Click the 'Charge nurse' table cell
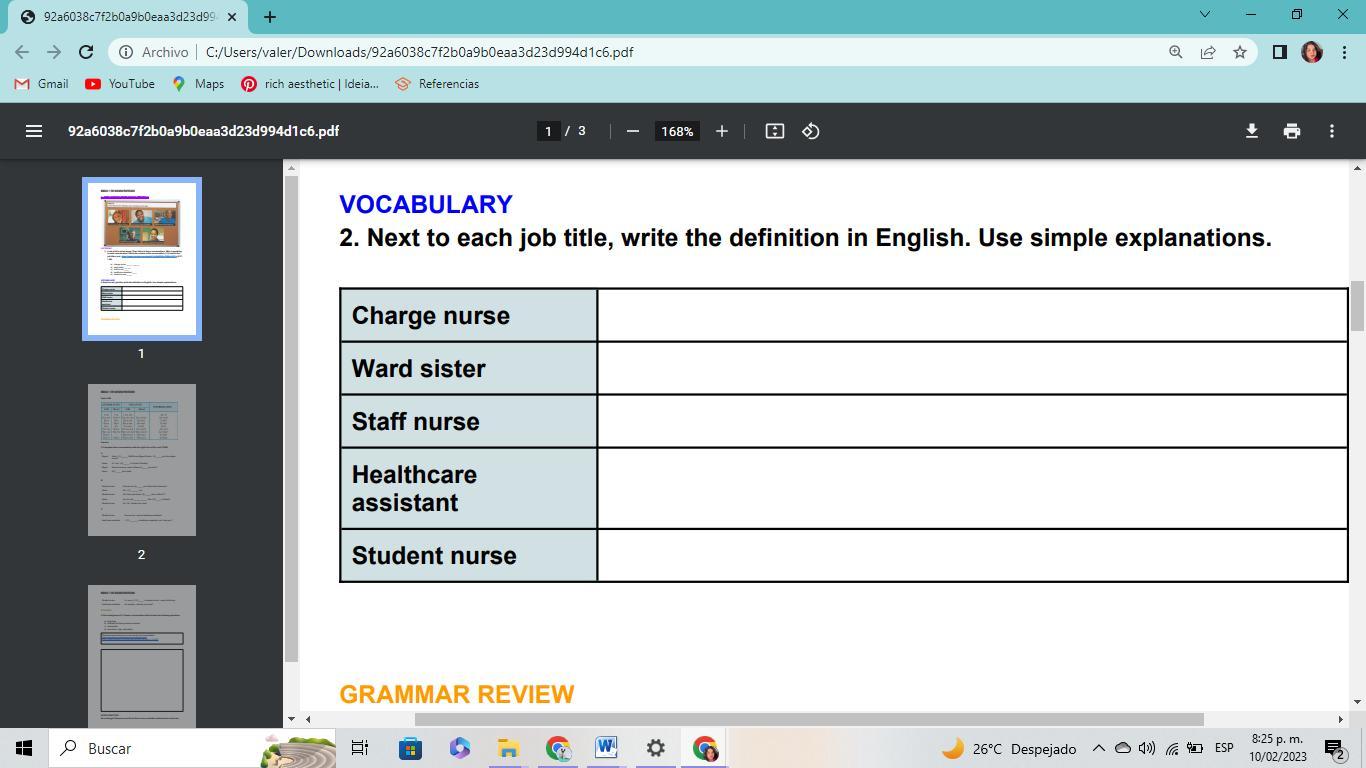The image size is (1366, 768). point(469,315)
